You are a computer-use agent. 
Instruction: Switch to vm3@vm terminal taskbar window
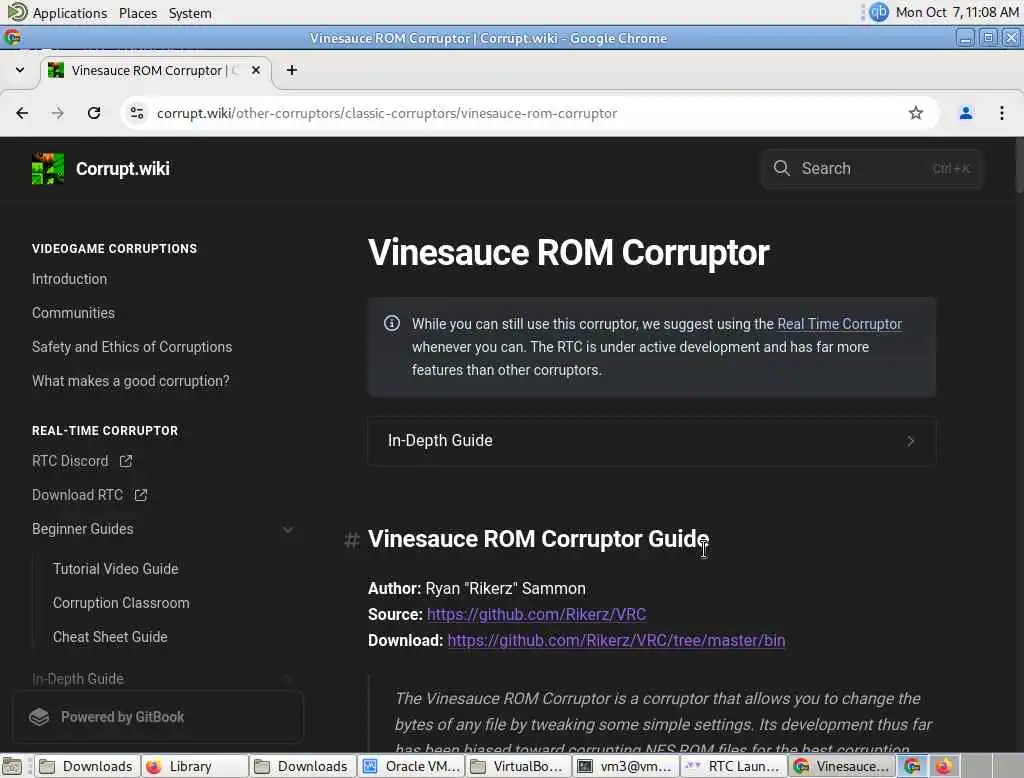[626, 766]
